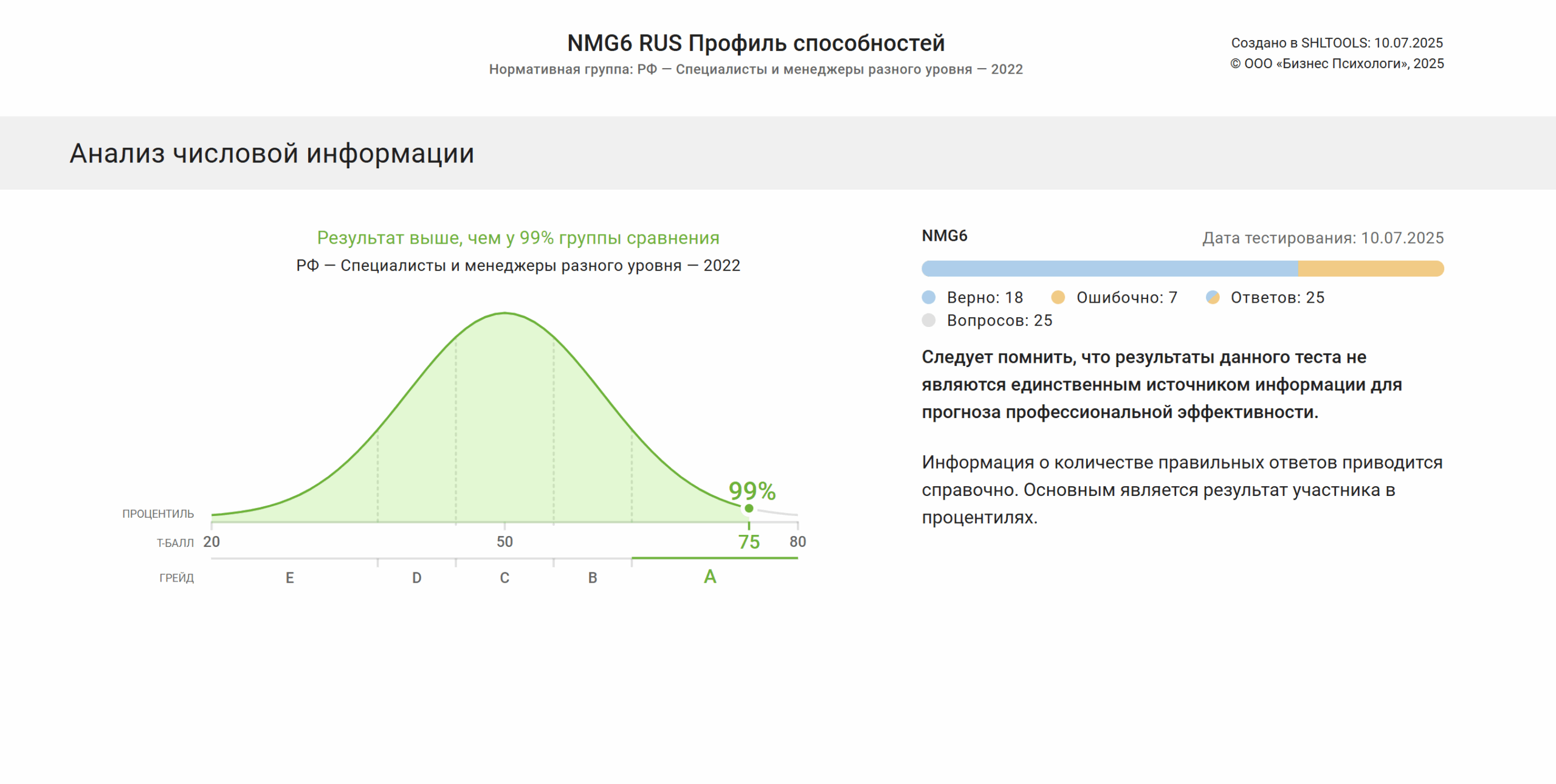Click the ООО «Бизнес Психологи» copyright text
The width and height of the screenshot is (1556, 784).
pos(1337,64)
